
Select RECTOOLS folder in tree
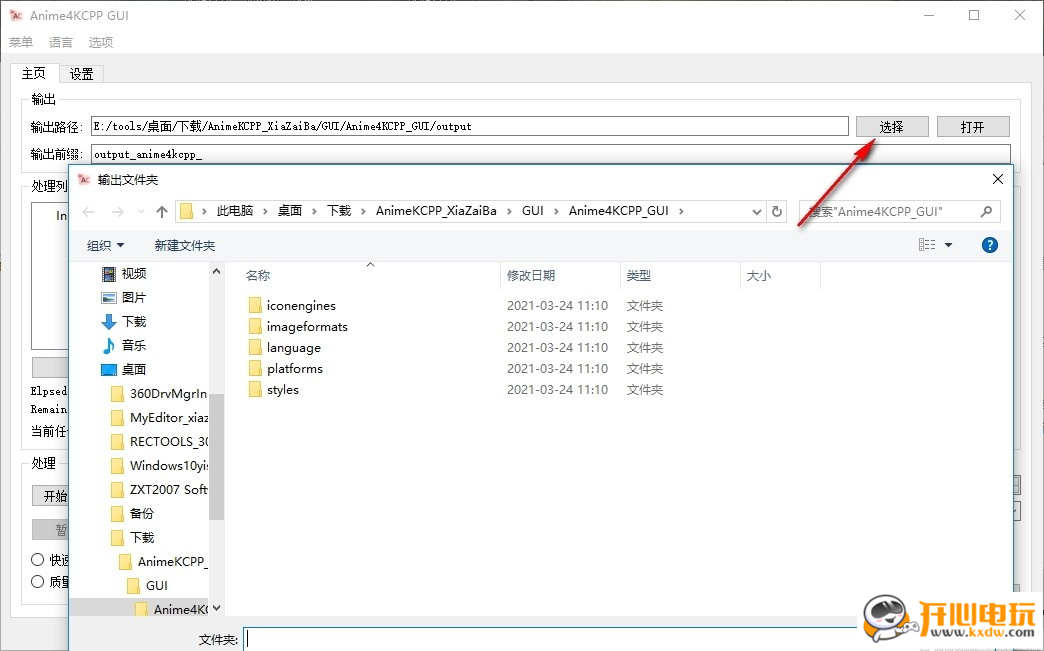(159, 441)
